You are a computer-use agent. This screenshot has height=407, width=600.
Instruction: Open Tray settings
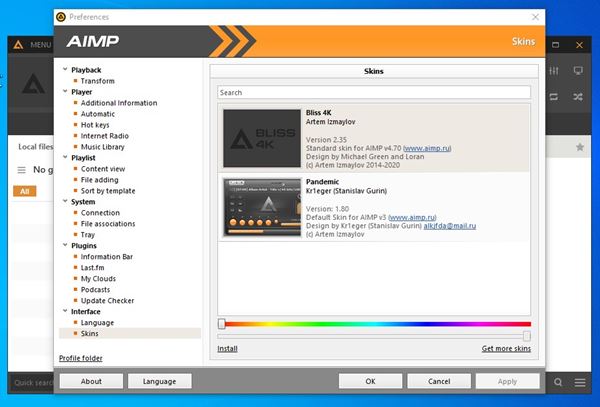(88, 235)
